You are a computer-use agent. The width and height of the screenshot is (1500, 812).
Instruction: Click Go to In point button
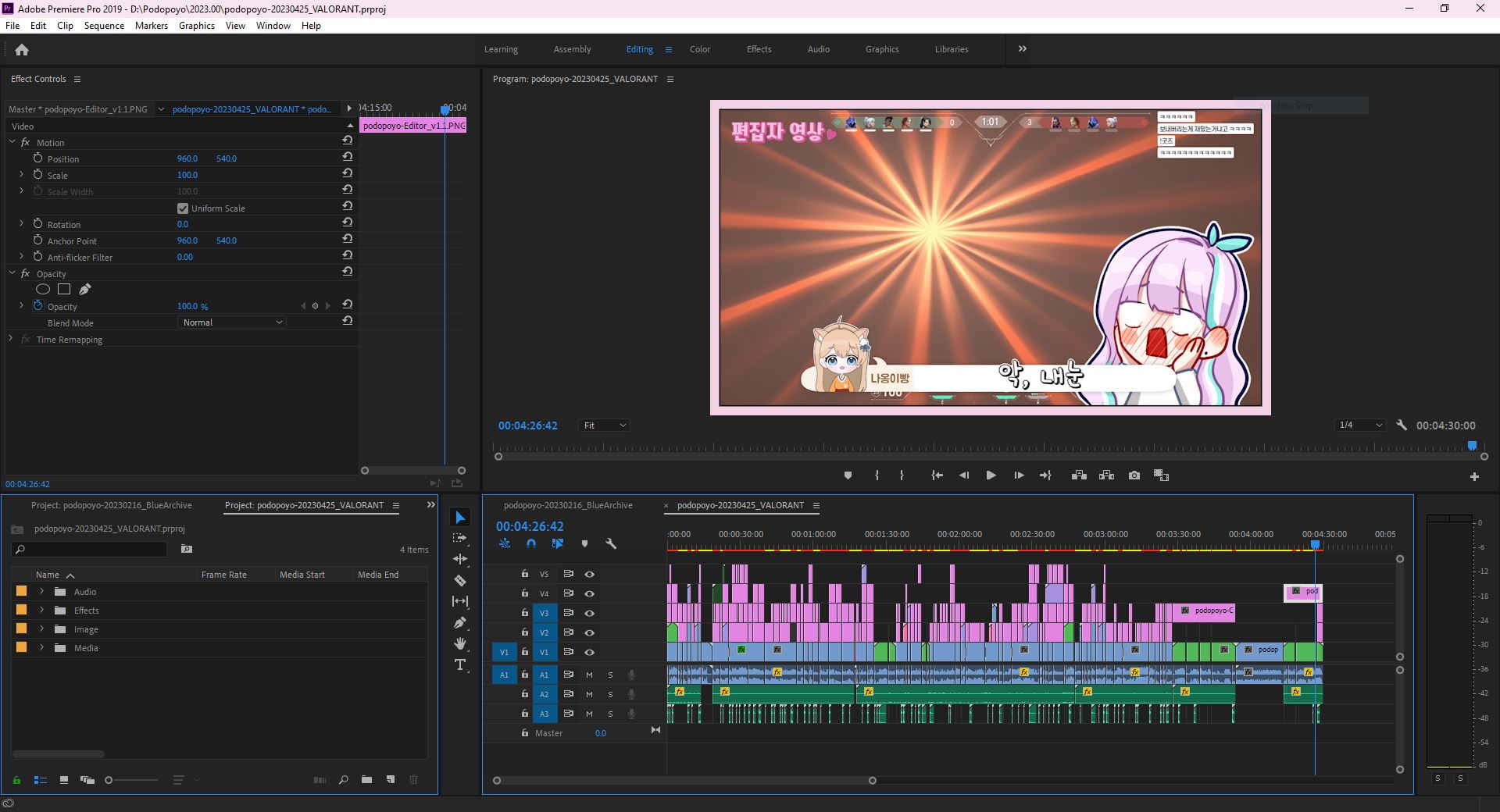pyautogui.click(x=937, y=475)
